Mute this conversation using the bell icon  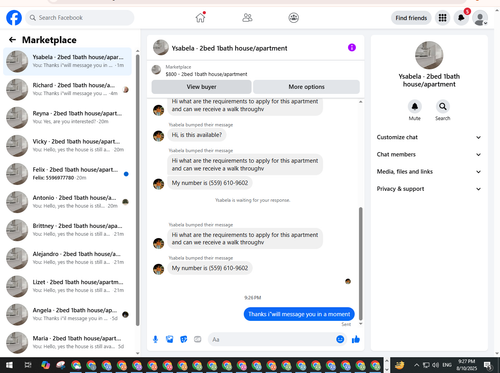[414, 106]
